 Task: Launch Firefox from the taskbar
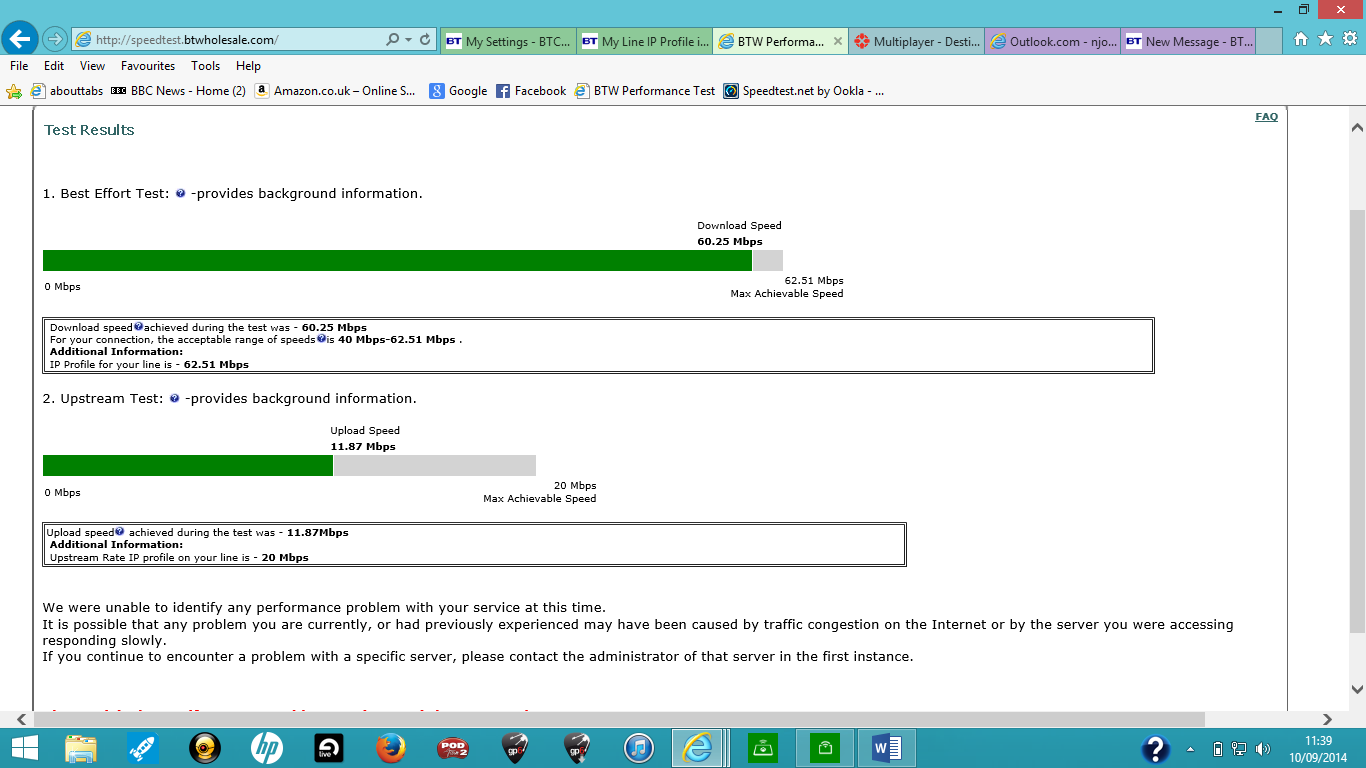tap(392, 748)
